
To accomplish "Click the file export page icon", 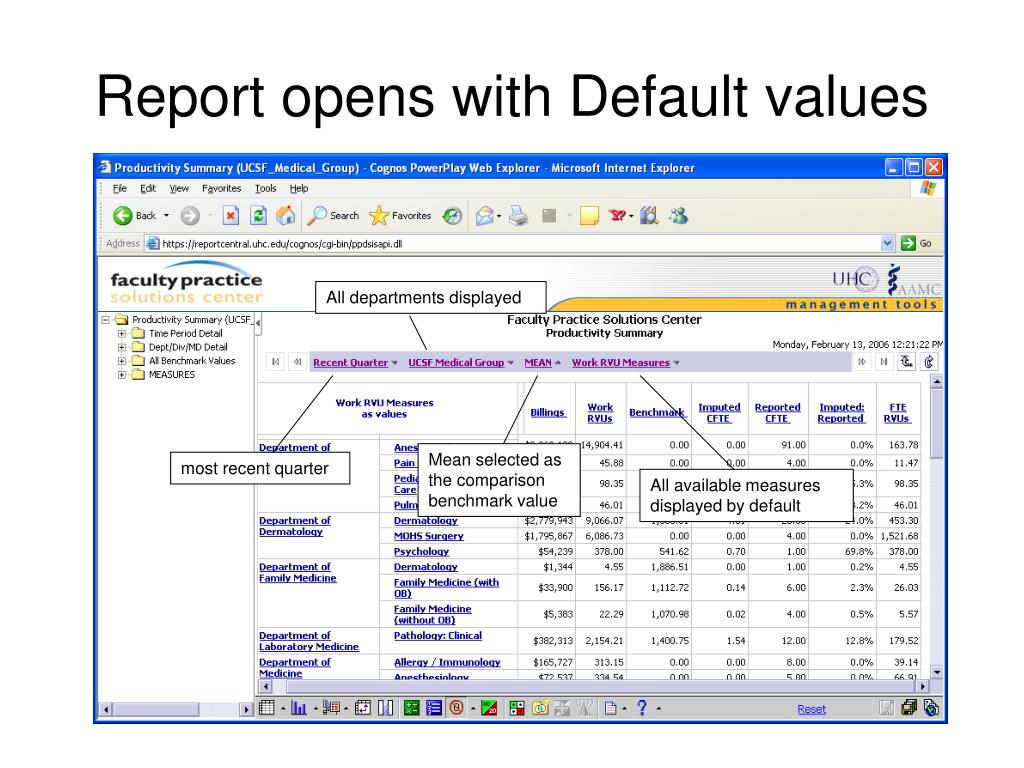I will pos(610,708).
